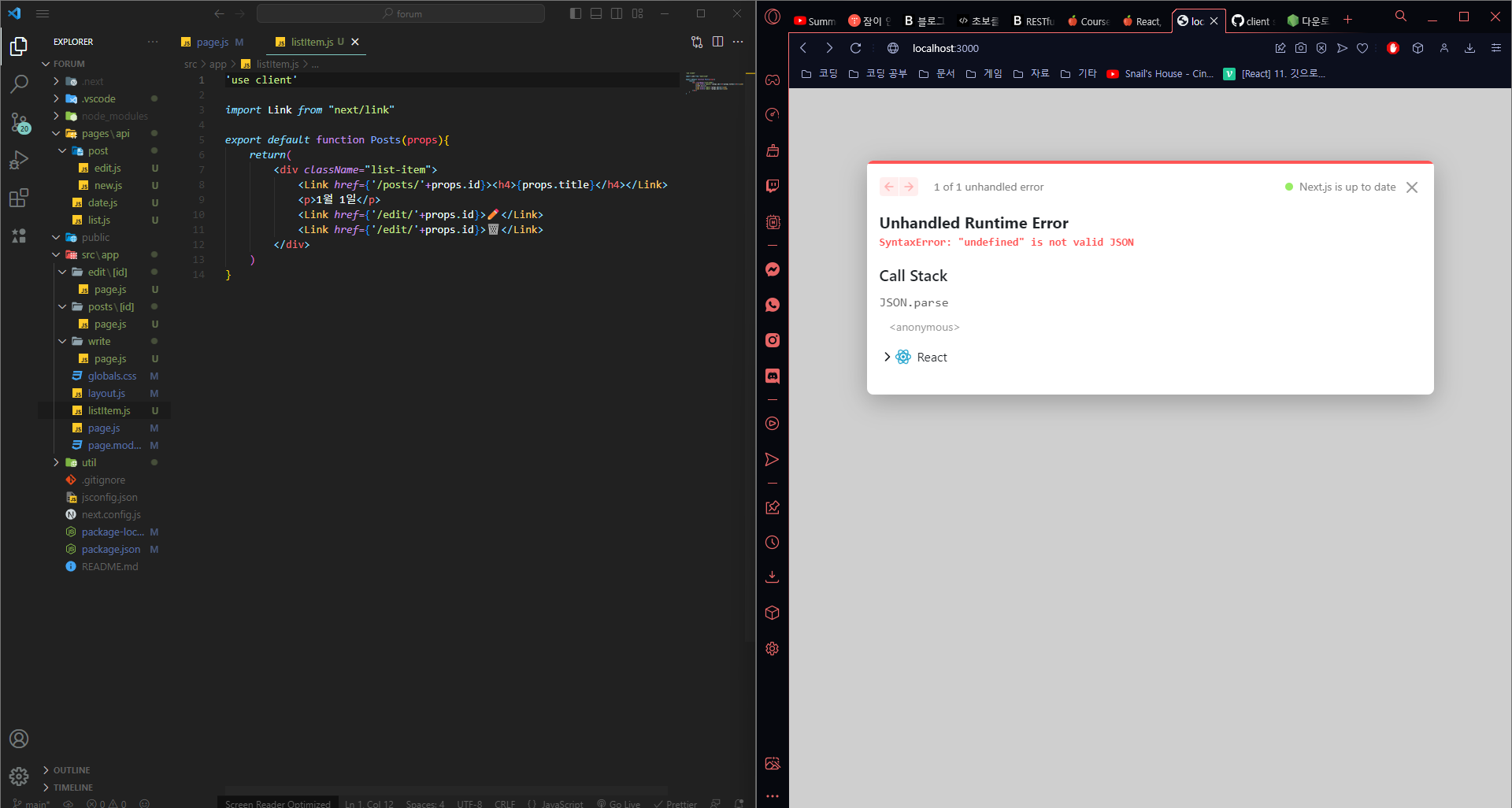The image size is (1512, 808).
Task: Go back in the browser
Action: point(803,48)
